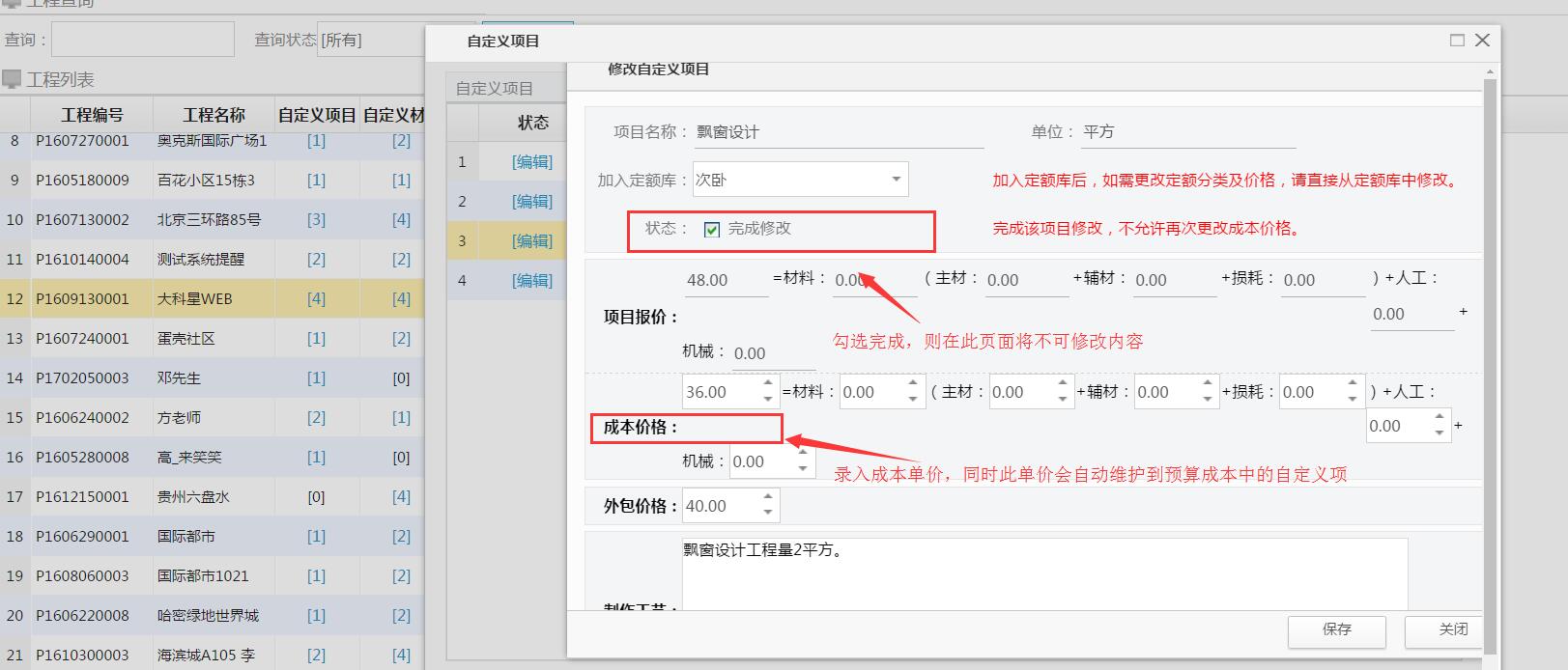Viewport: 1568px width, 670px height.
Task: Maximize the 自定义项目 dialog window
Action: pyautogui.click(x=1457, y=40)
